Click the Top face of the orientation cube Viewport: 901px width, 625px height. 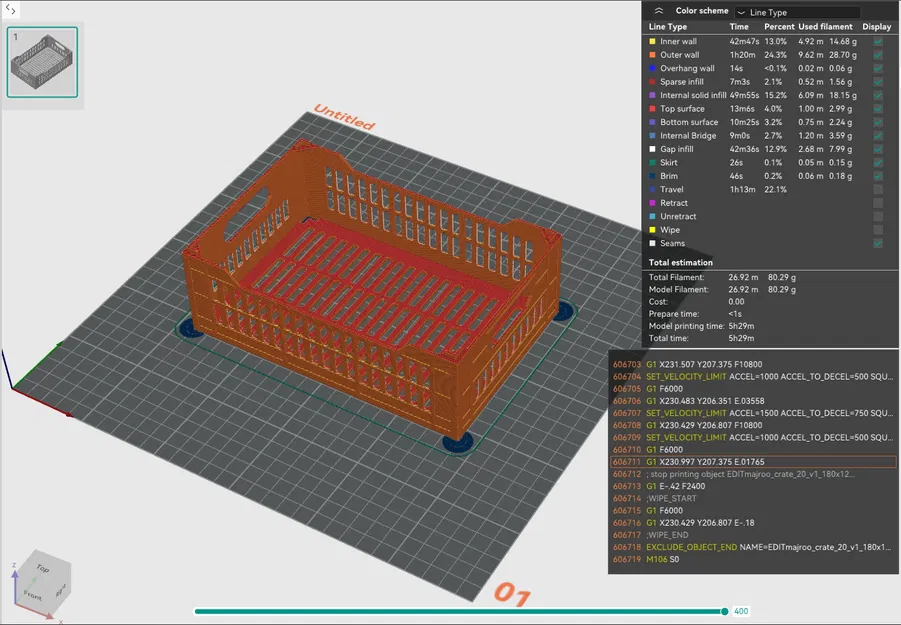pyautogui.click(x=41, y=569)
